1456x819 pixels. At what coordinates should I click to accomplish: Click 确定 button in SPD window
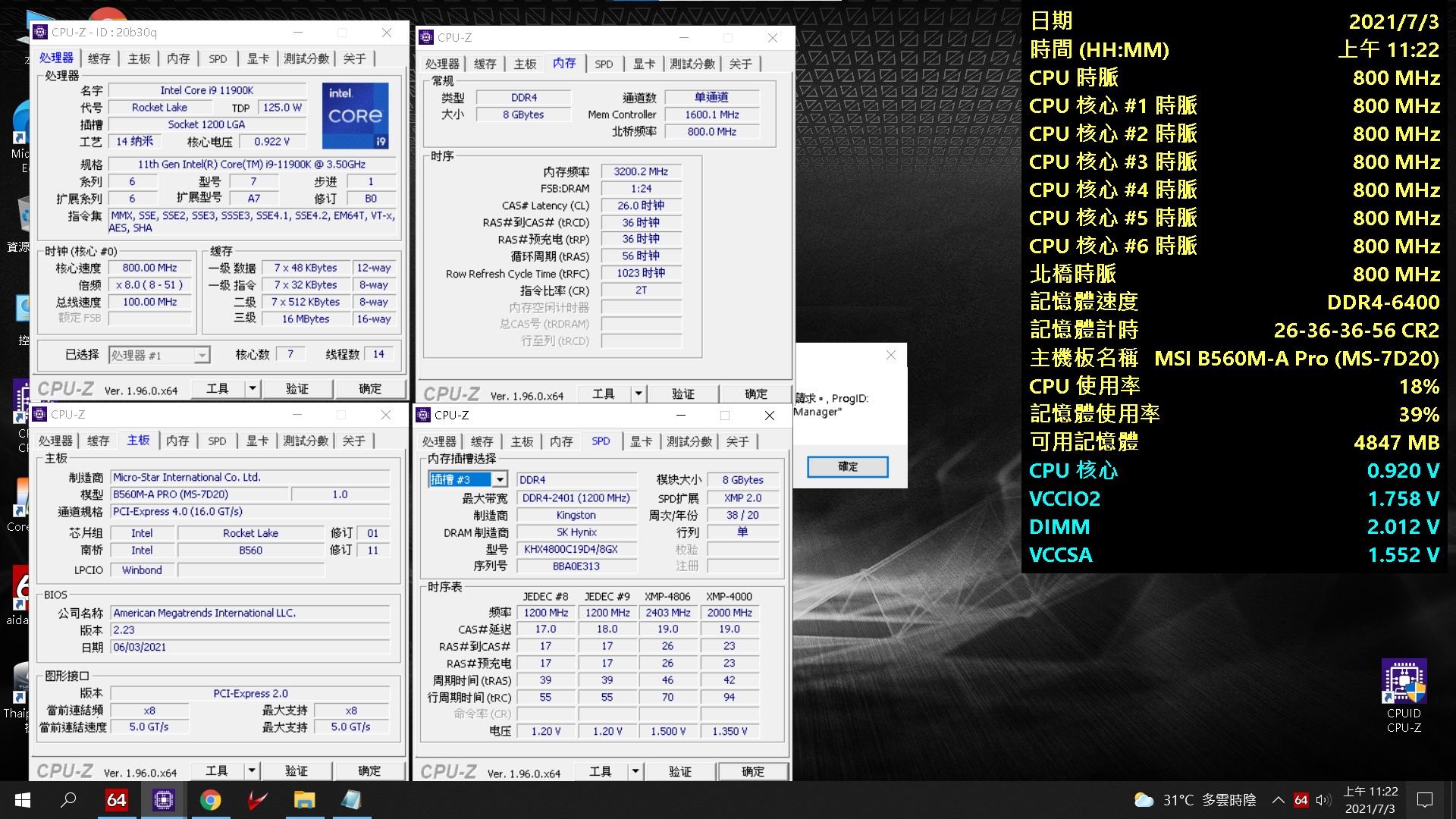tap(753, 772)
